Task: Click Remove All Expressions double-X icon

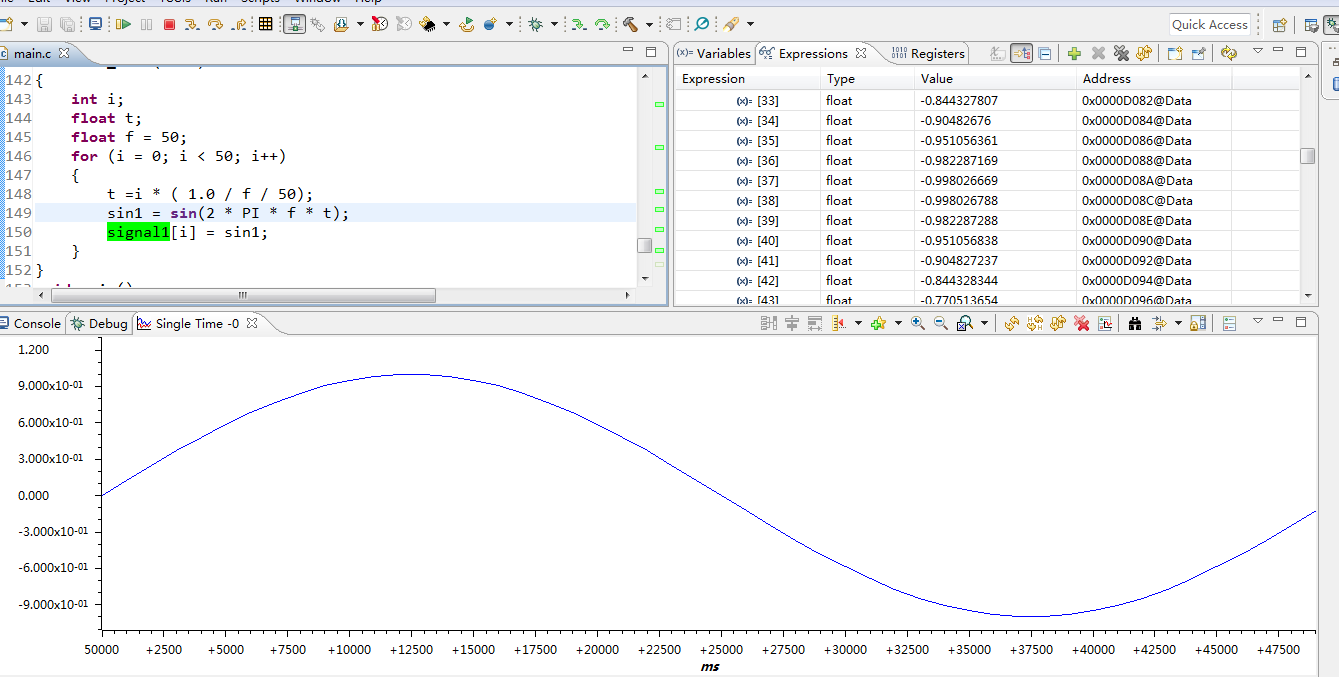Action: (1121, 53)
